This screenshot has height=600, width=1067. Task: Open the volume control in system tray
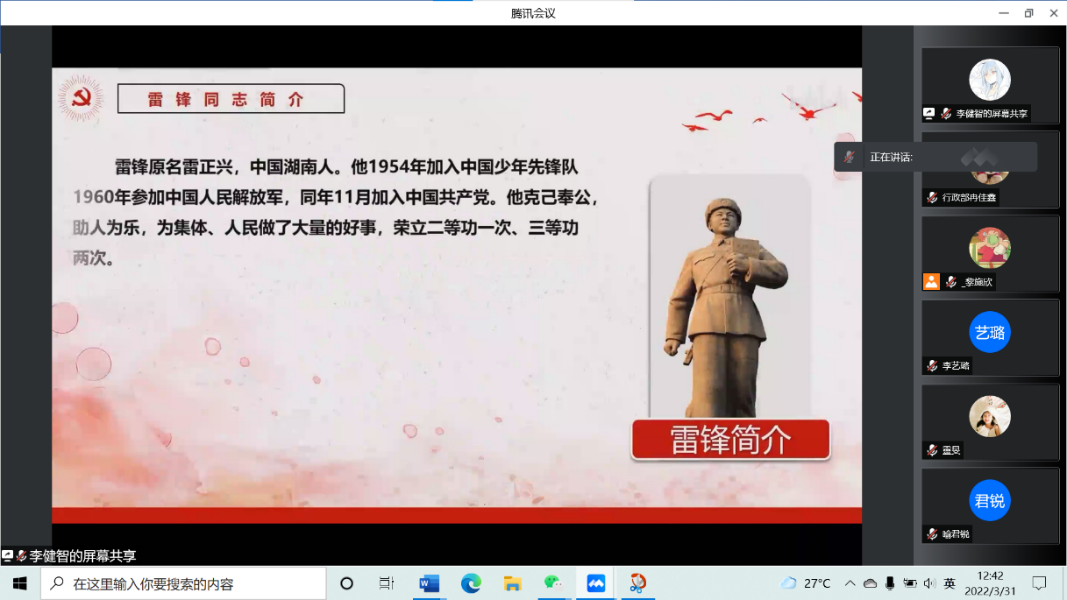pyautogui.click(x=929, y=583)
